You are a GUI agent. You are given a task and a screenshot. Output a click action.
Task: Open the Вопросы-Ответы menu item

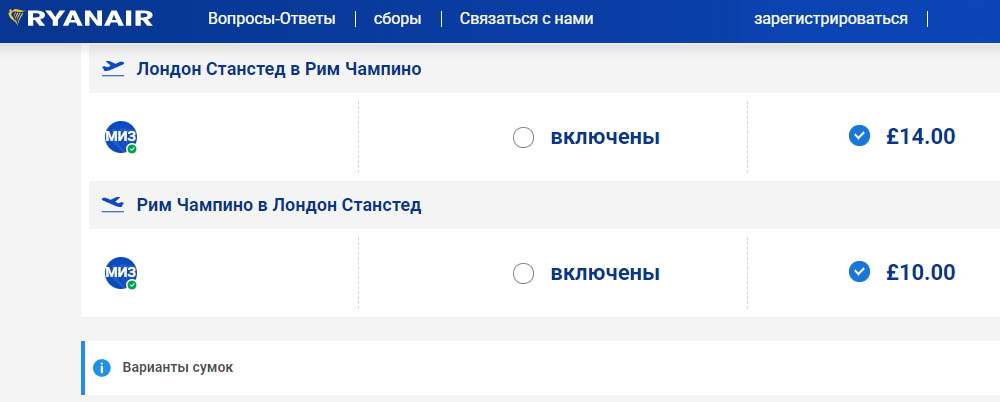click(x=271, y=19)
